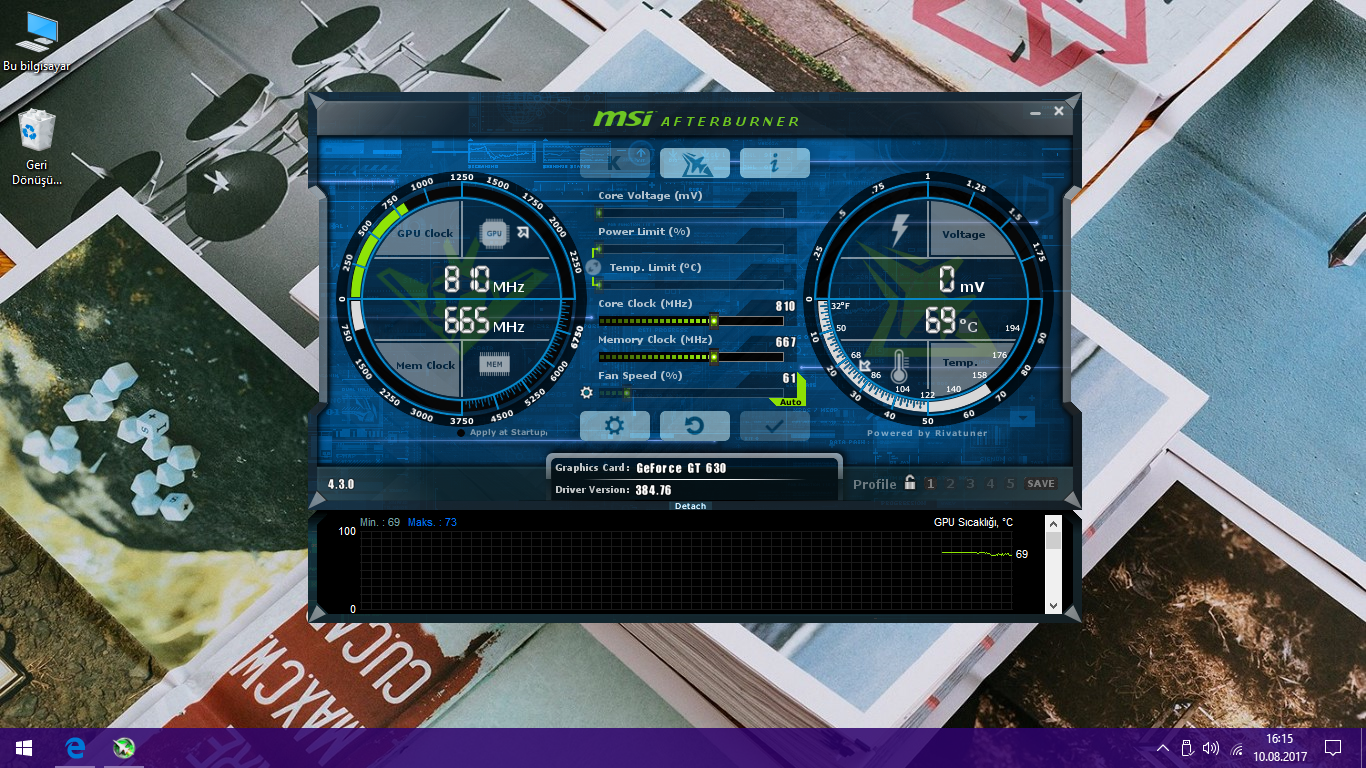Show hidden tray icons chevron
The image size is (1366, 768).
(1163, 748)
